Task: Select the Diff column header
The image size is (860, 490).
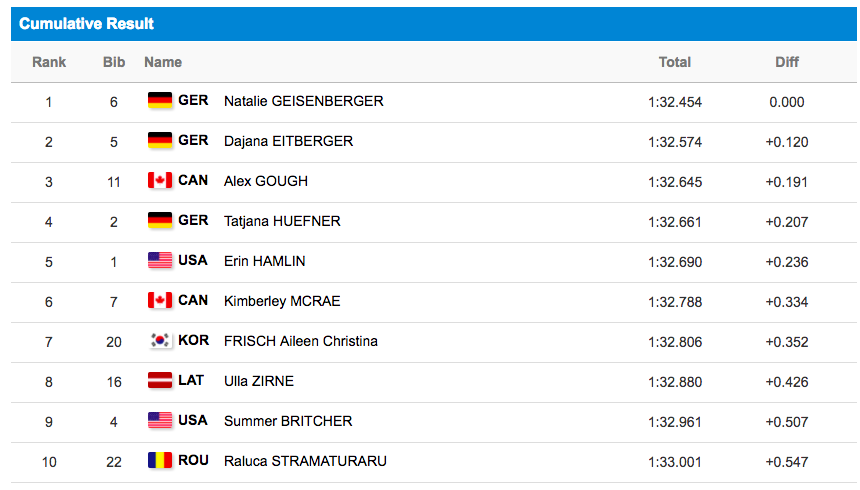Action: click(x=787, y=62)
